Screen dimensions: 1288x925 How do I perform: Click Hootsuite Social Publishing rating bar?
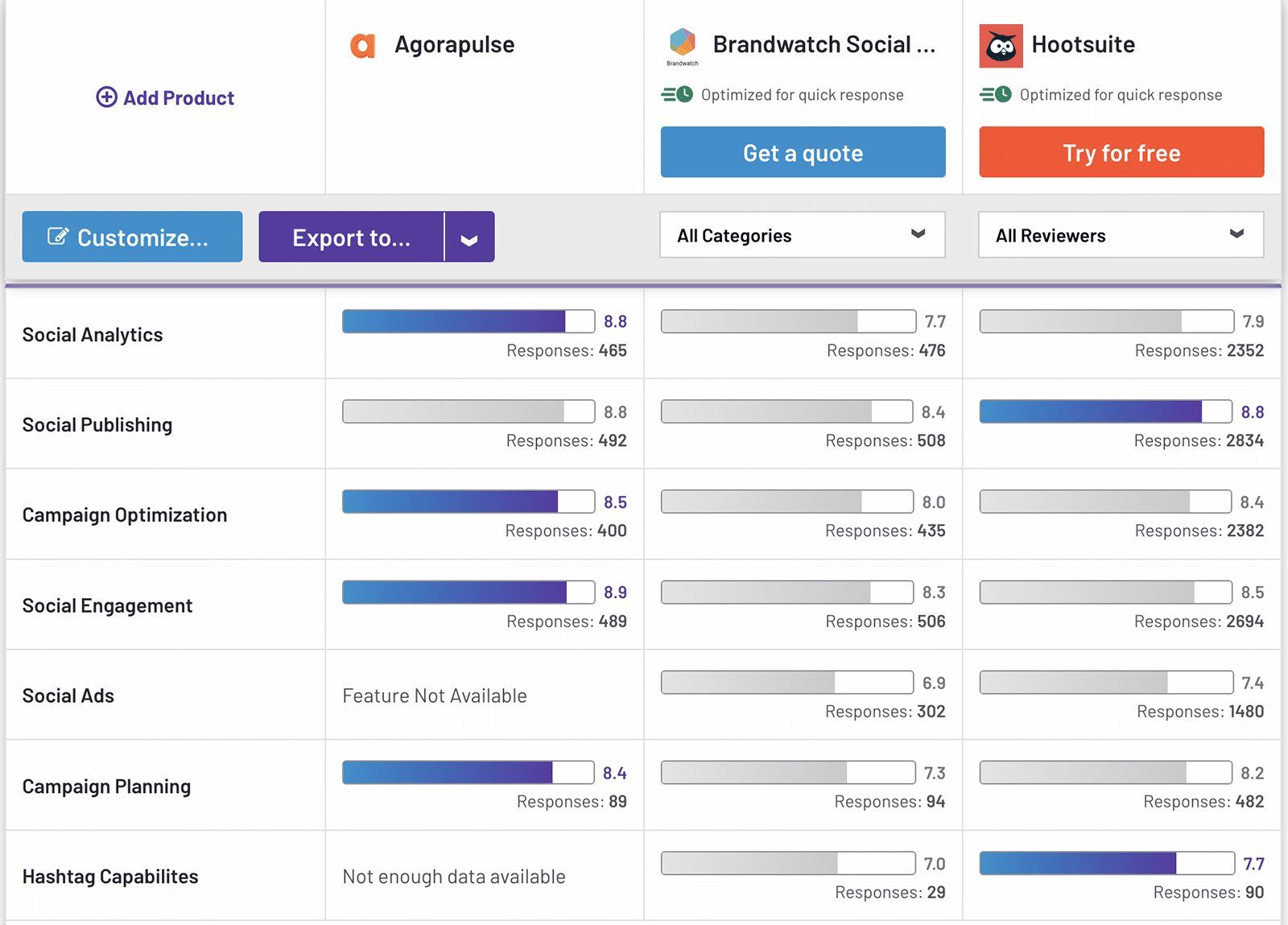pyautogui.click(x=1105, y=411)
